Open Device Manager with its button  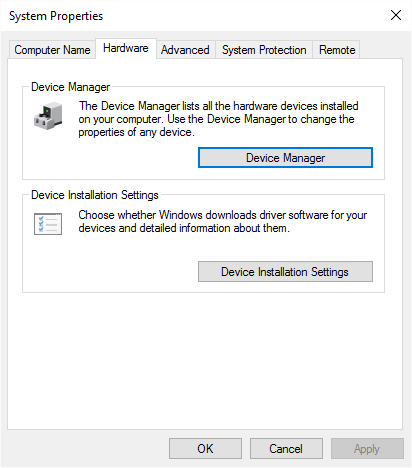[x=285, y=158]
